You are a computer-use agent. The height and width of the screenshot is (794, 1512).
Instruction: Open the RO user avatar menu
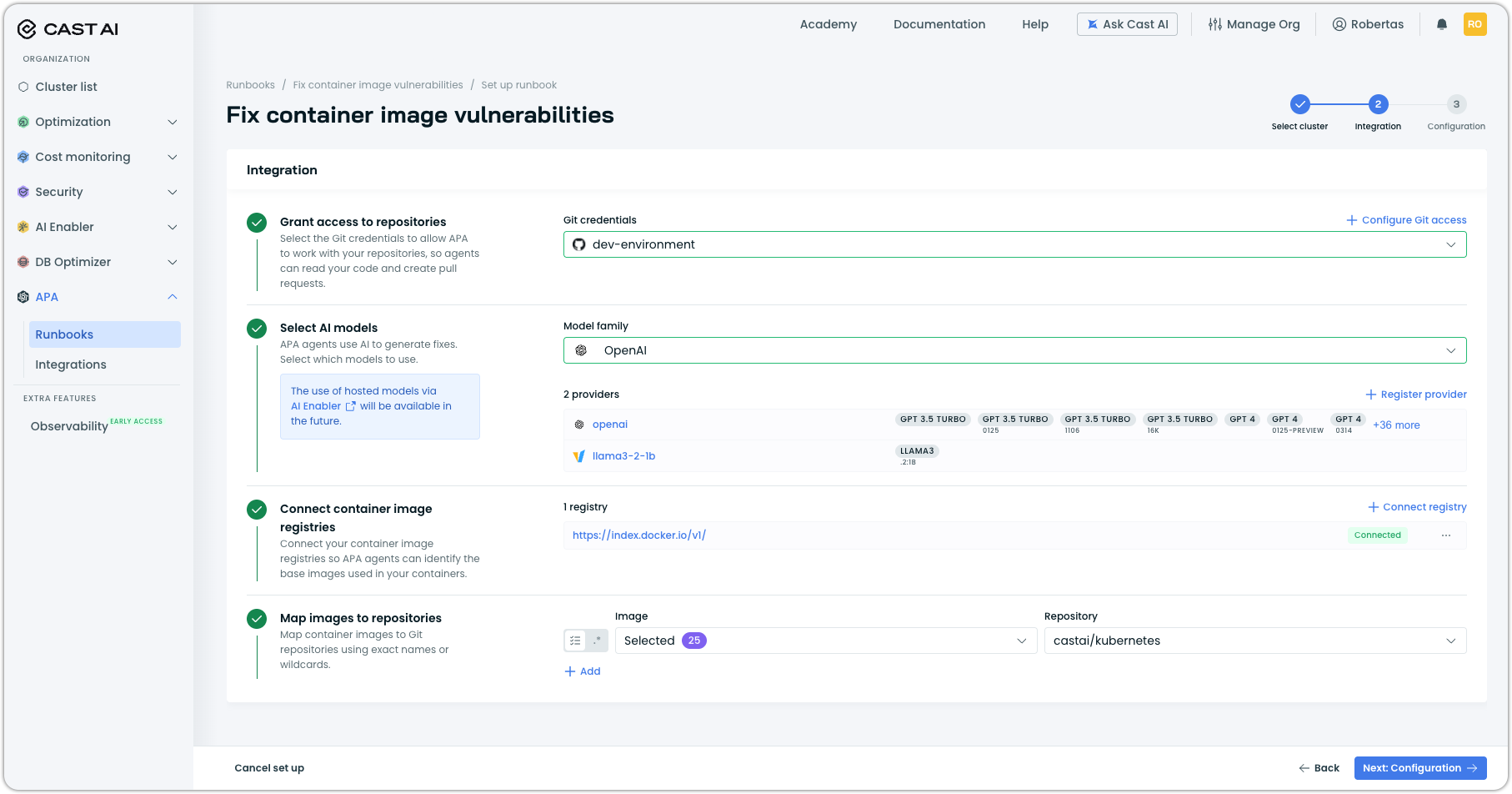pyautogui.click(x=1474, y=24)
